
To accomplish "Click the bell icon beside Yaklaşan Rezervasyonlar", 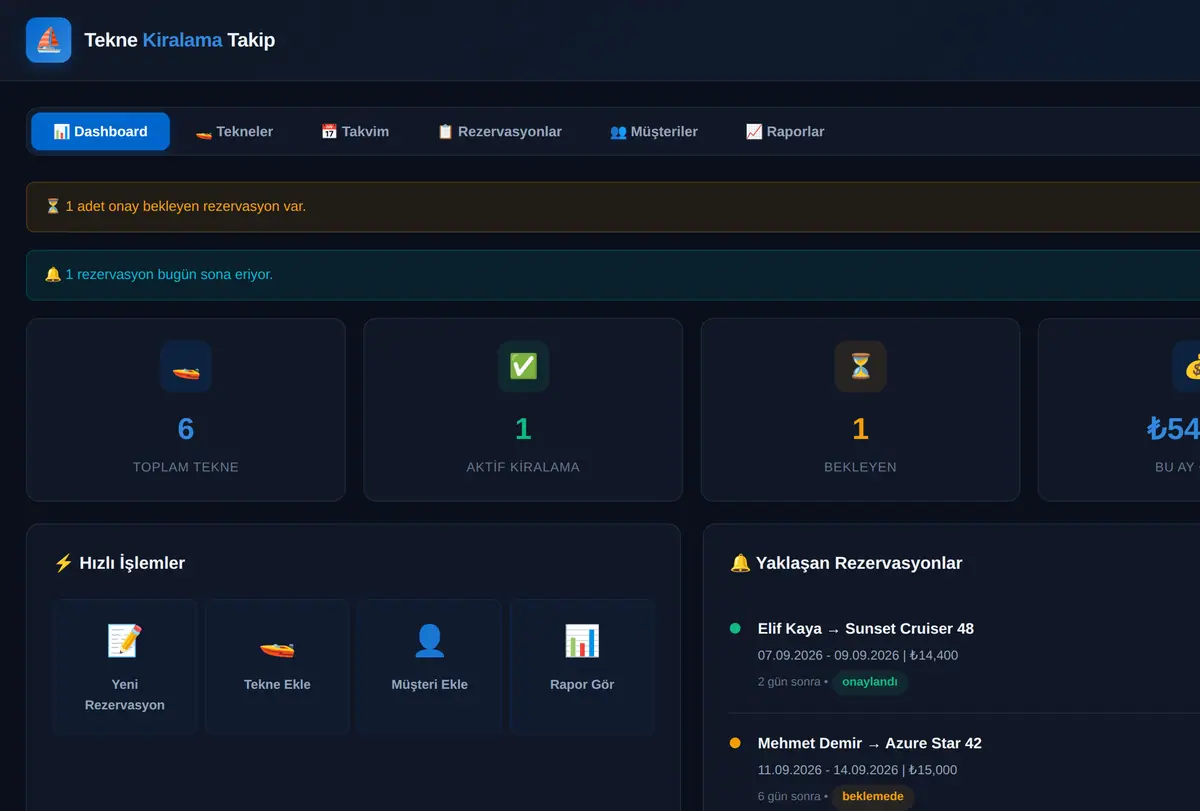I will tap(740, 563).
